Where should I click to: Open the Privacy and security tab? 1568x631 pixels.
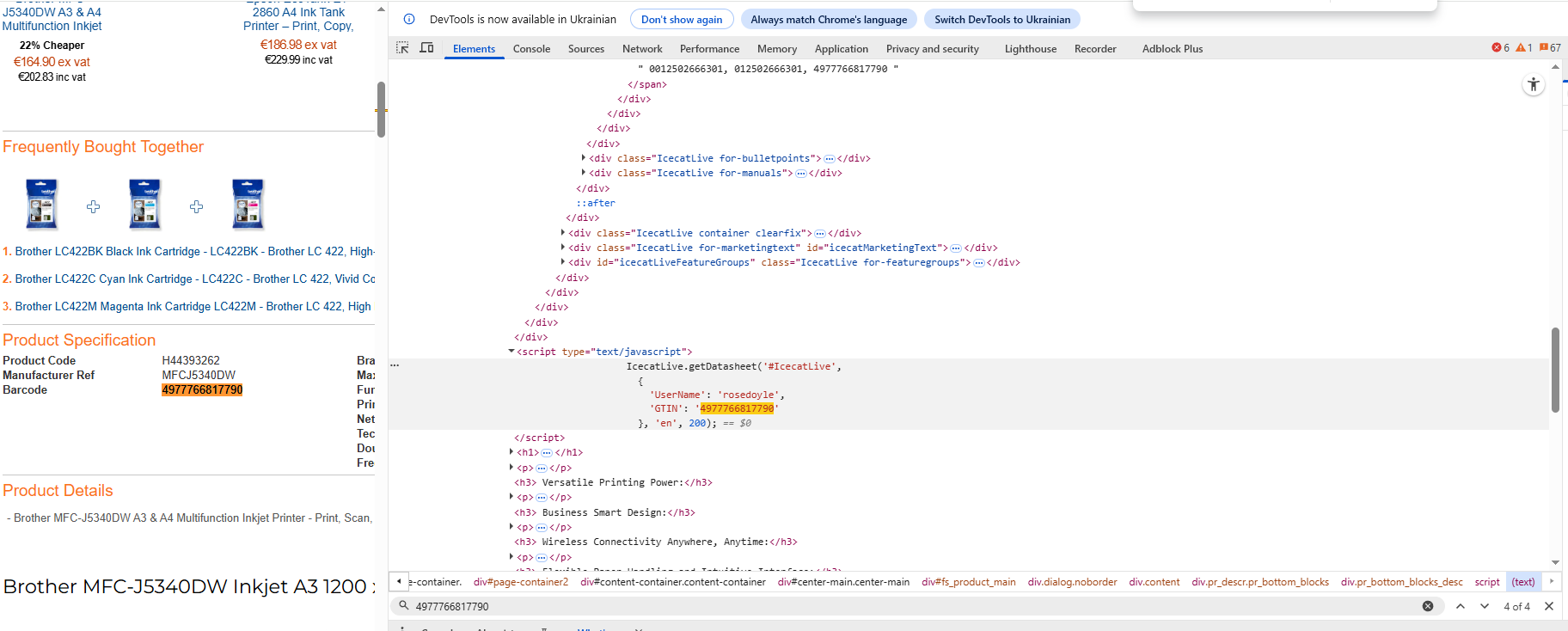[933, 49]
